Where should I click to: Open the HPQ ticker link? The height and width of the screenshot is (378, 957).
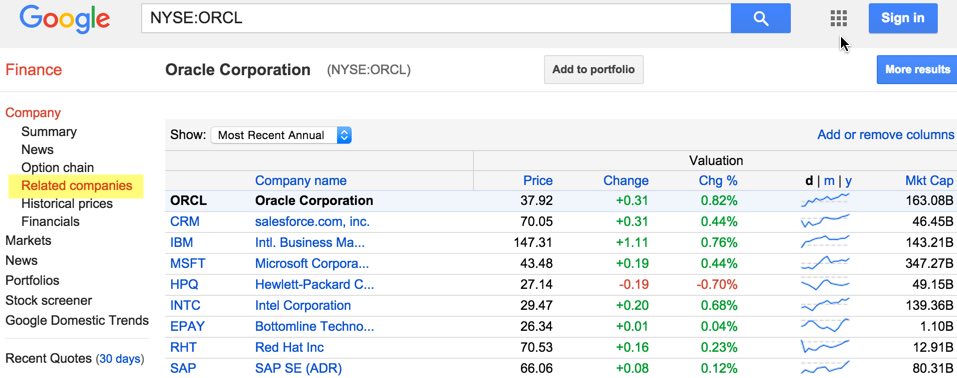point(184,285)
